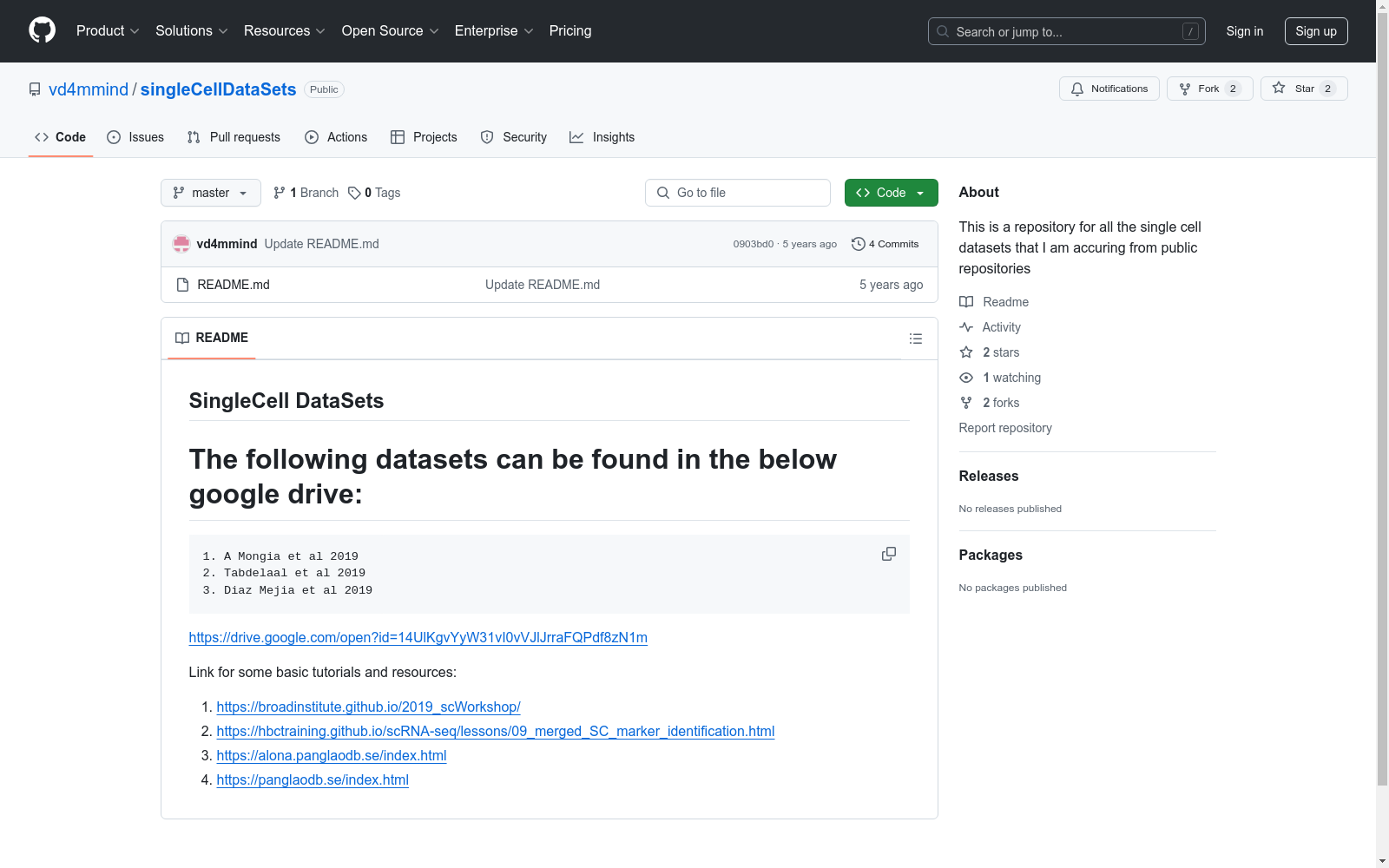Click the GitHub logo icon
1389x868 pixels.
(x=42, y=30)
